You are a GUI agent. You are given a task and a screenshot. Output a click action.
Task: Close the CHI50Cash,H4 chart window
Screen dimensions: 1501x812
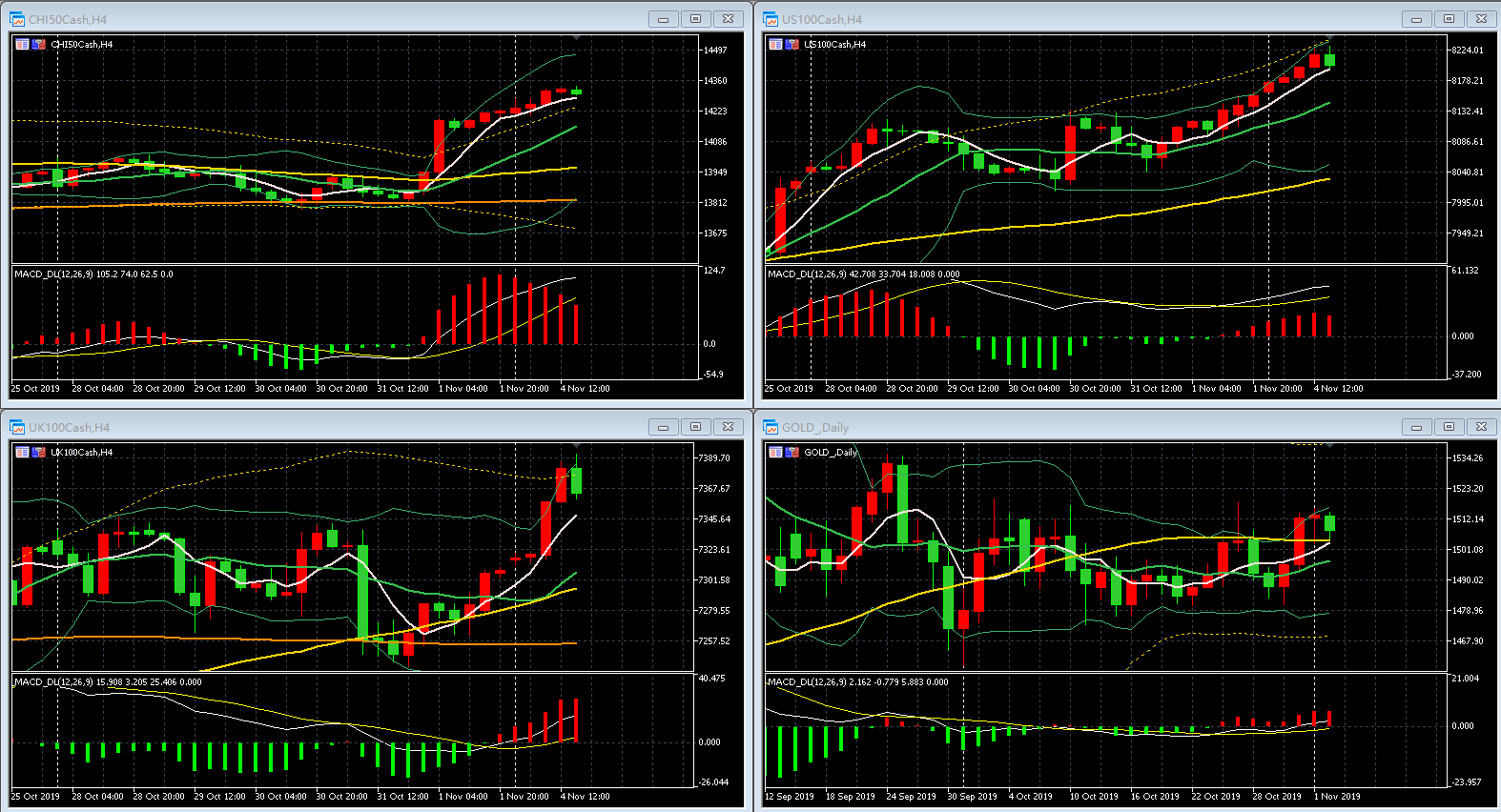[x=728, y=19]
